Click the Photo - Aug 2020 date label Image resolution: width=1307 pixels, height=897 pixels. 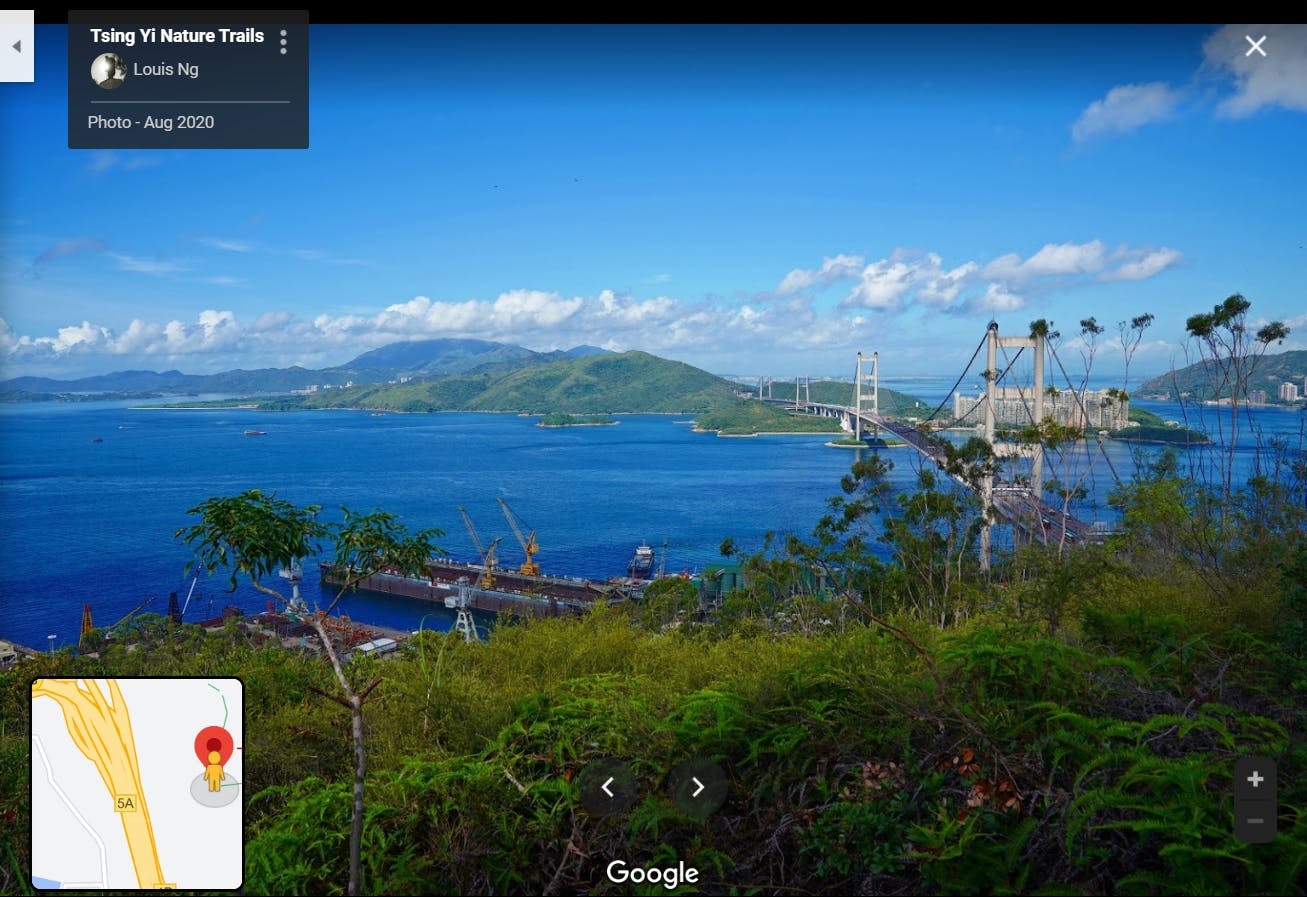click(151, 122)
